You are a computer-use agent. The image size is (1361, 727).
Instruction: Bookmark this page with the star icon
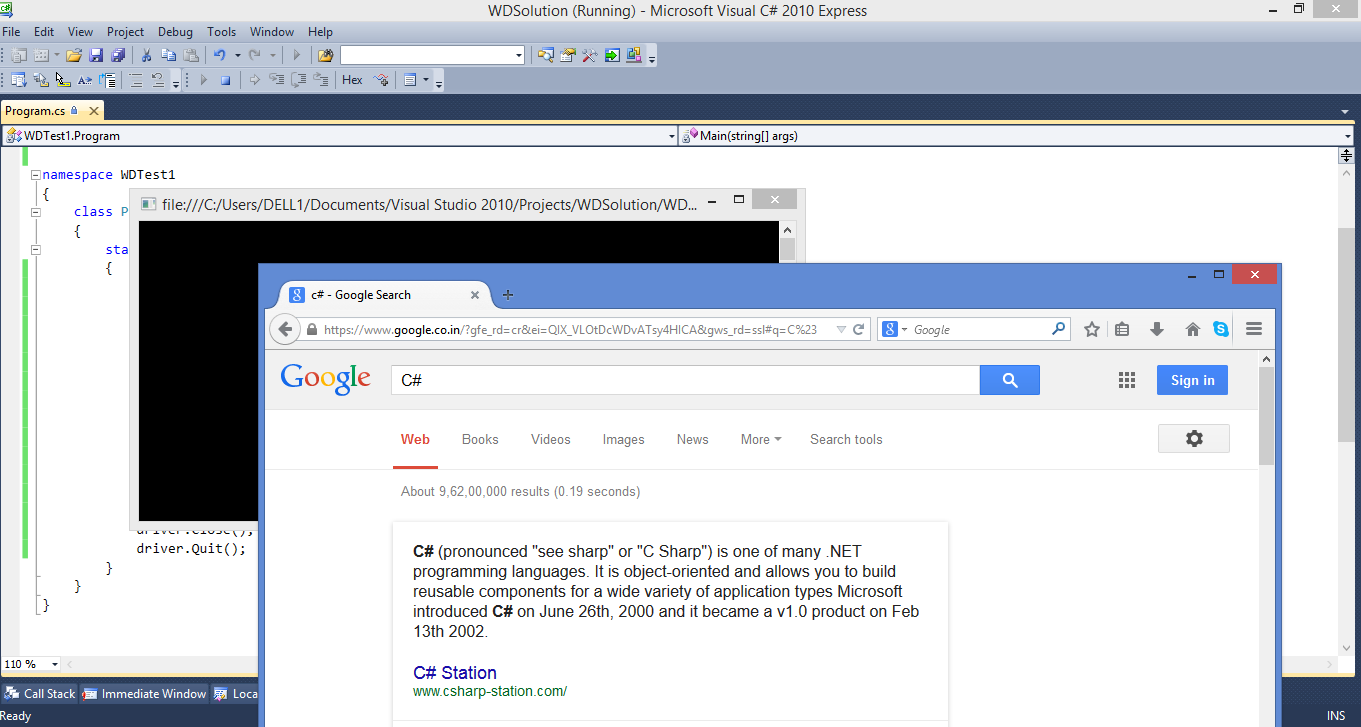(1092, 329)
